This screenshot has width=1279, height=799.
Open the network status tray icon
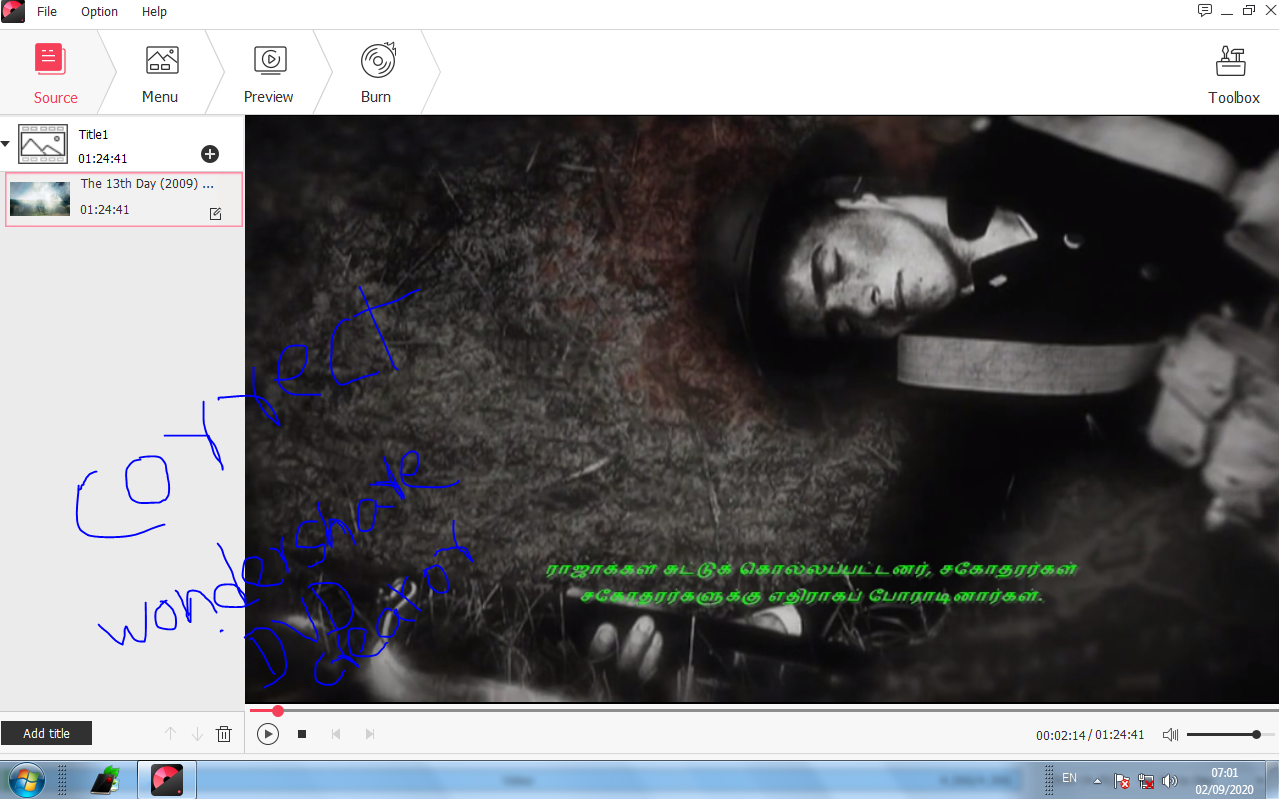point(1146,780)
